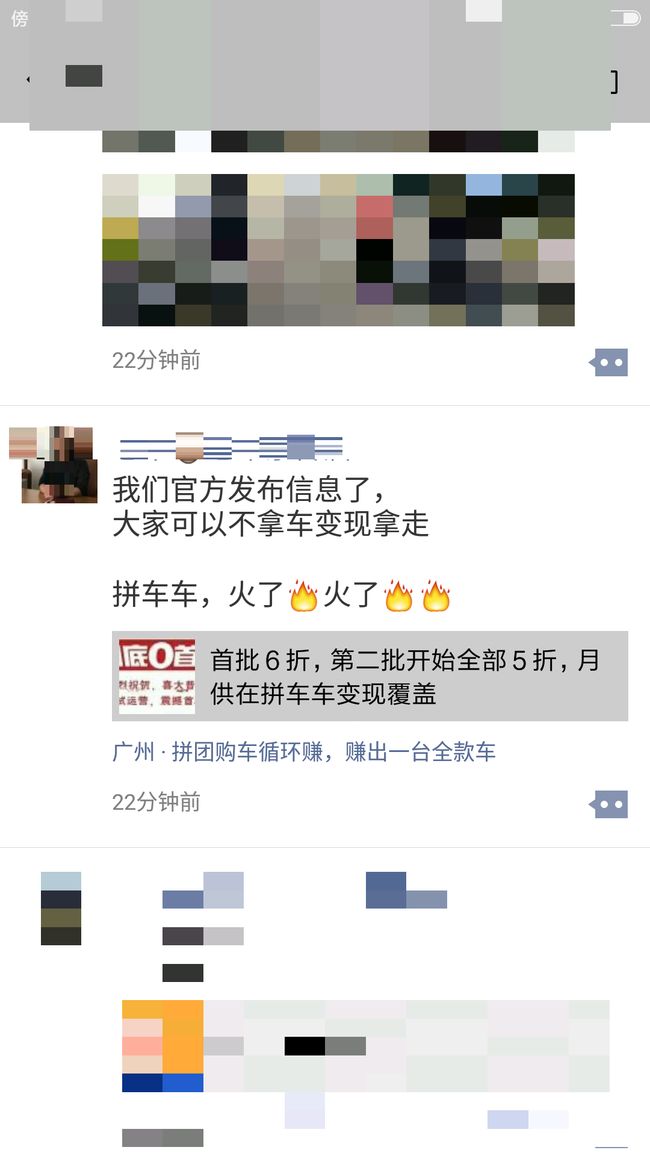Tap the 22分钟前 timestamp under the 广州 location link

click(x=156, y=803)
